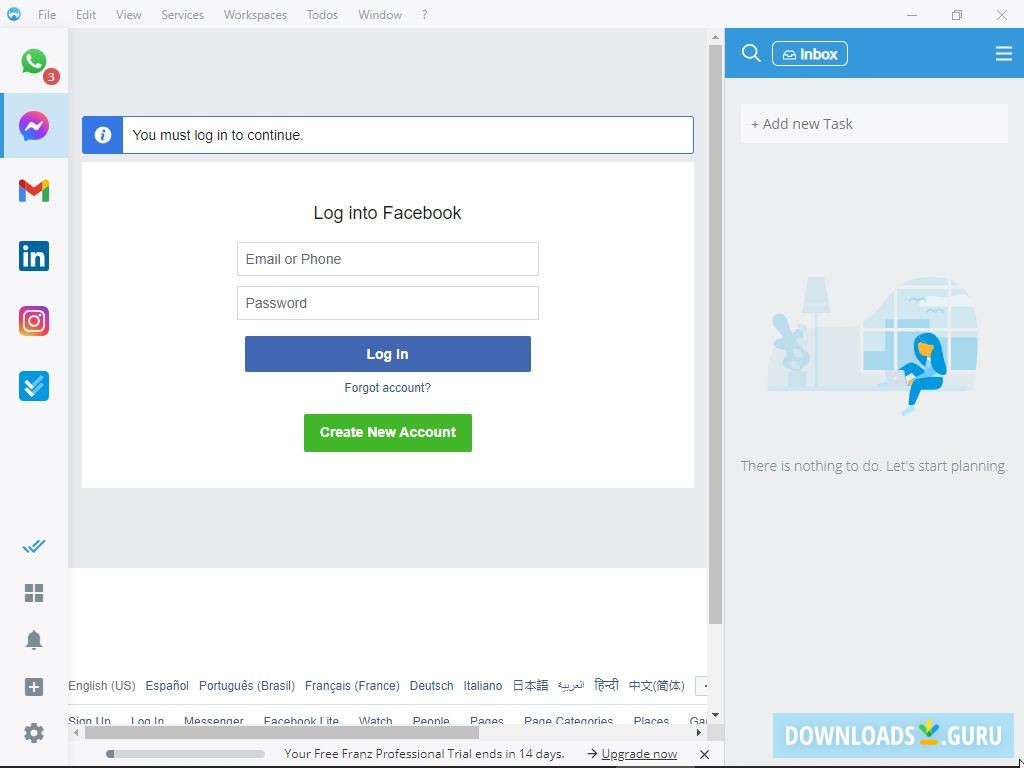Click the Forgot account? link

click(x=388, y=388)
